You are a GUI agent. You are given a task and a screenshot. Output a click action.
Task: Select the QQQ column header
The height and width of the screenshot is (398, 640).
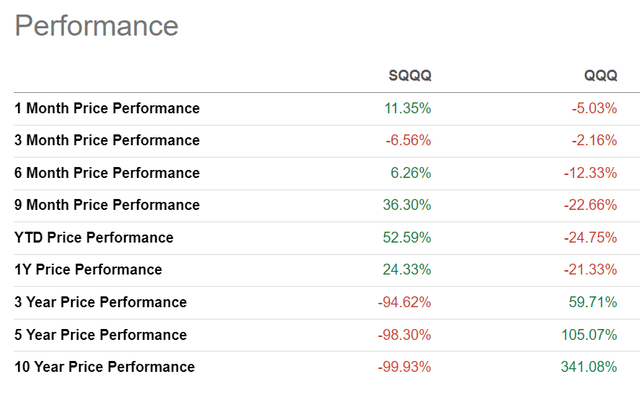click(600, 76)
